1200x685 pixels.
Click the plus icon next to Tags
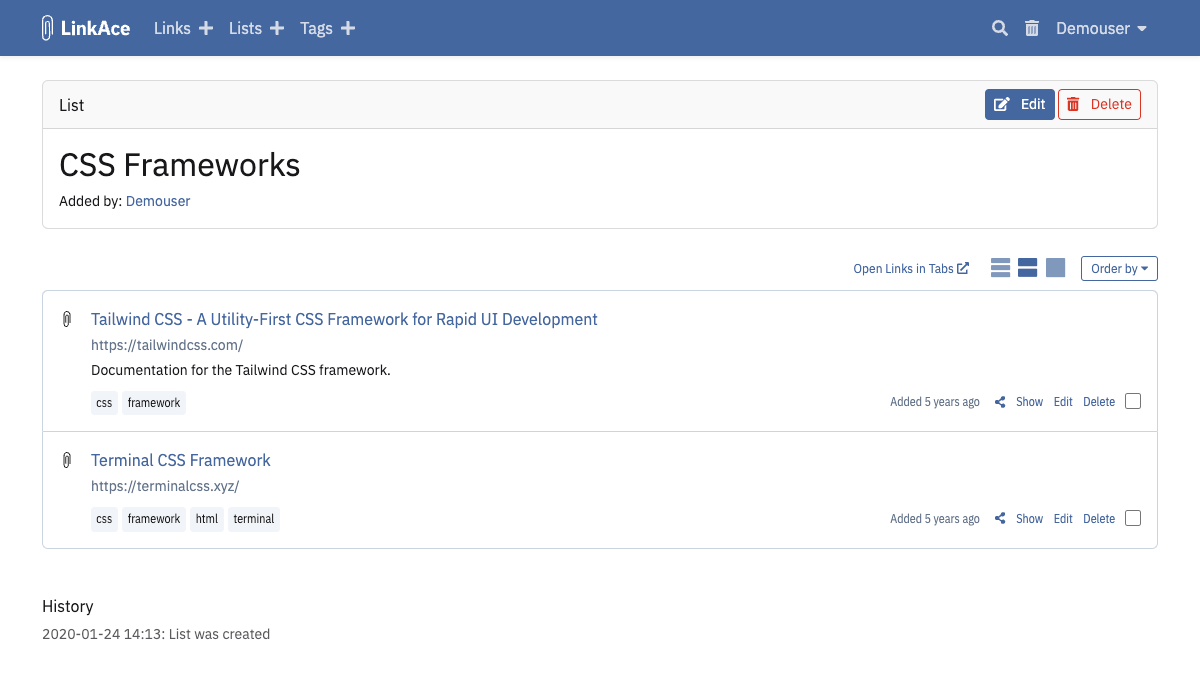[348, 29]
